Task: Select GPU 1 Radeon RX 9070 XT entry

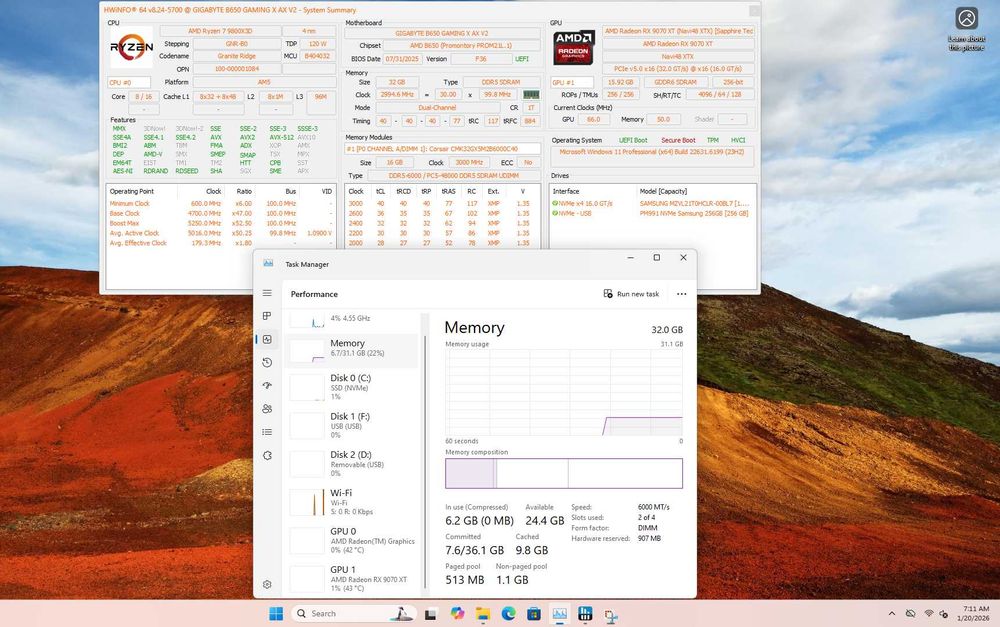Action: pos(351,579)
